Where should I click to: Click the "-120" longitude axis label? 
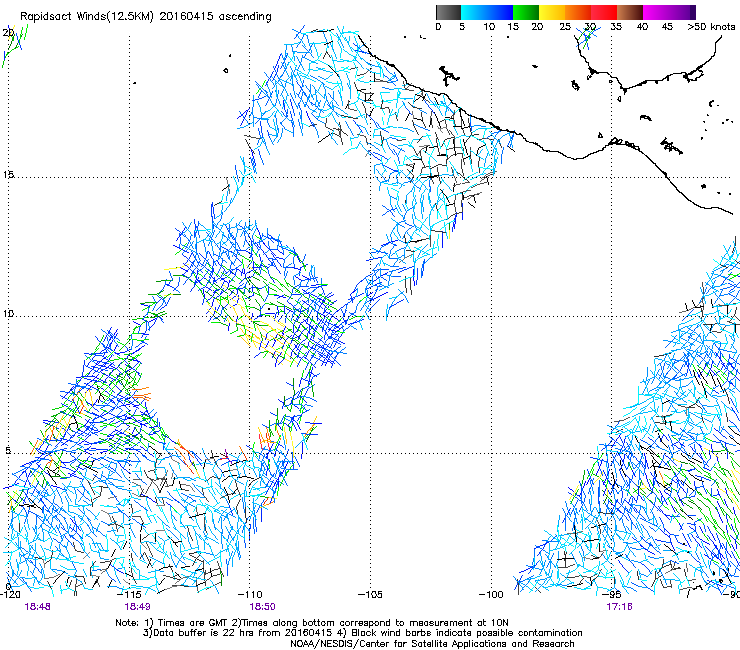click(10, 594)
